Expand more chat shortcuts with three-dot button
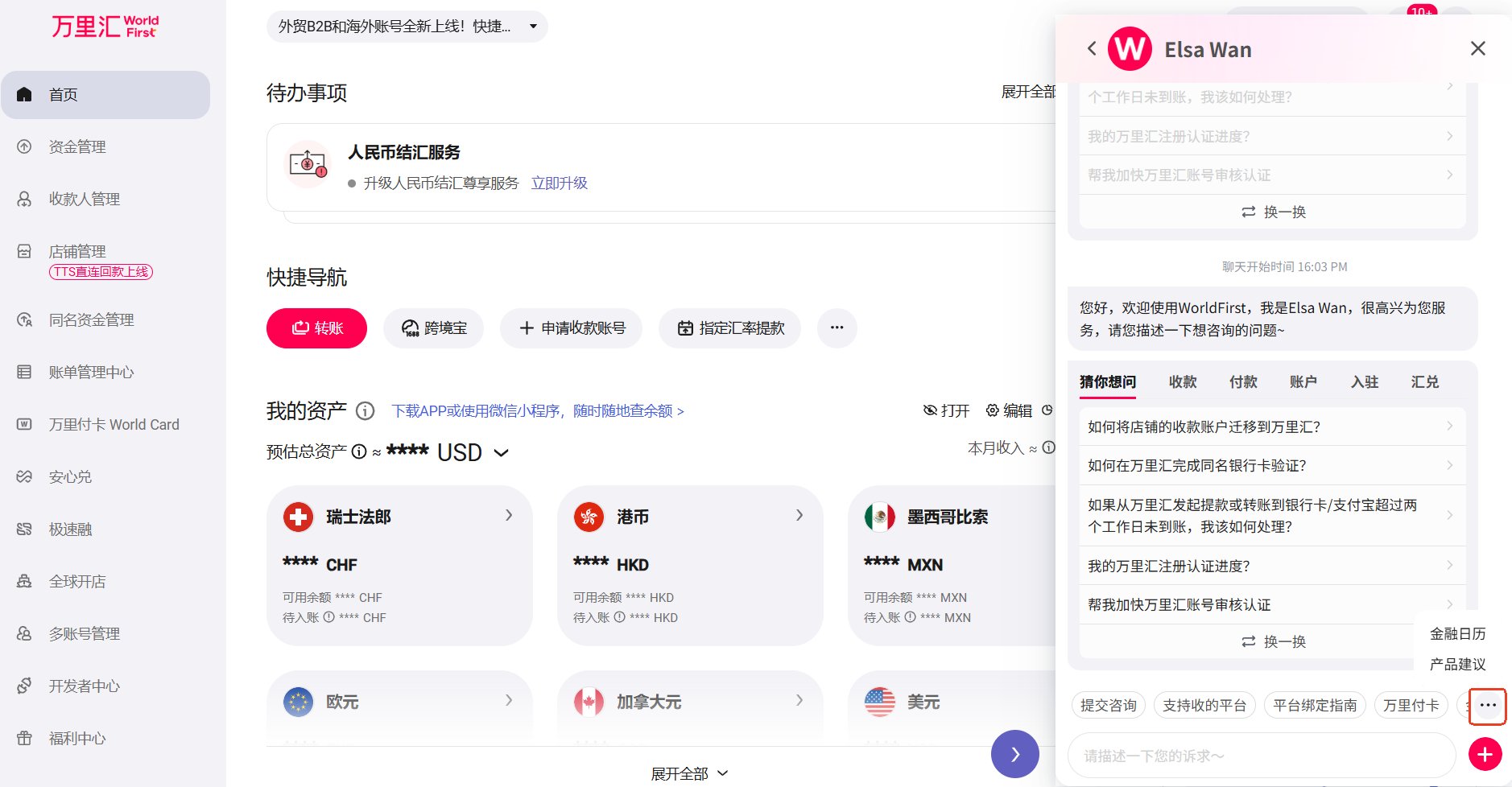Viewport: 1512px width, 787px height. click(x=1487, y=706)
